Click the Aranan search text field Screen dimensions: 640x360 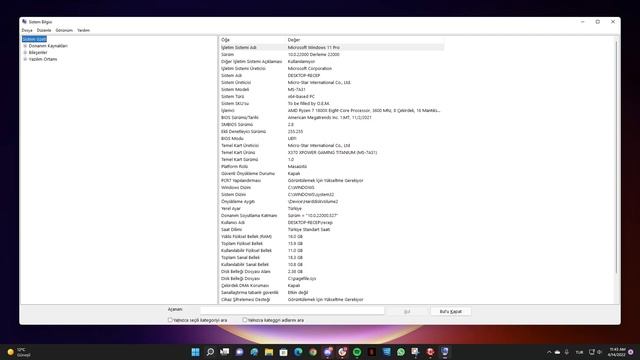(292, 311)
